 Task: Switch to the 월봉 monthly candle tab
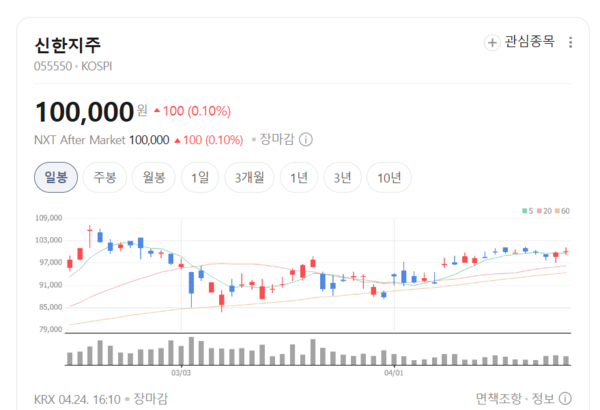click(x=153, y=178)
